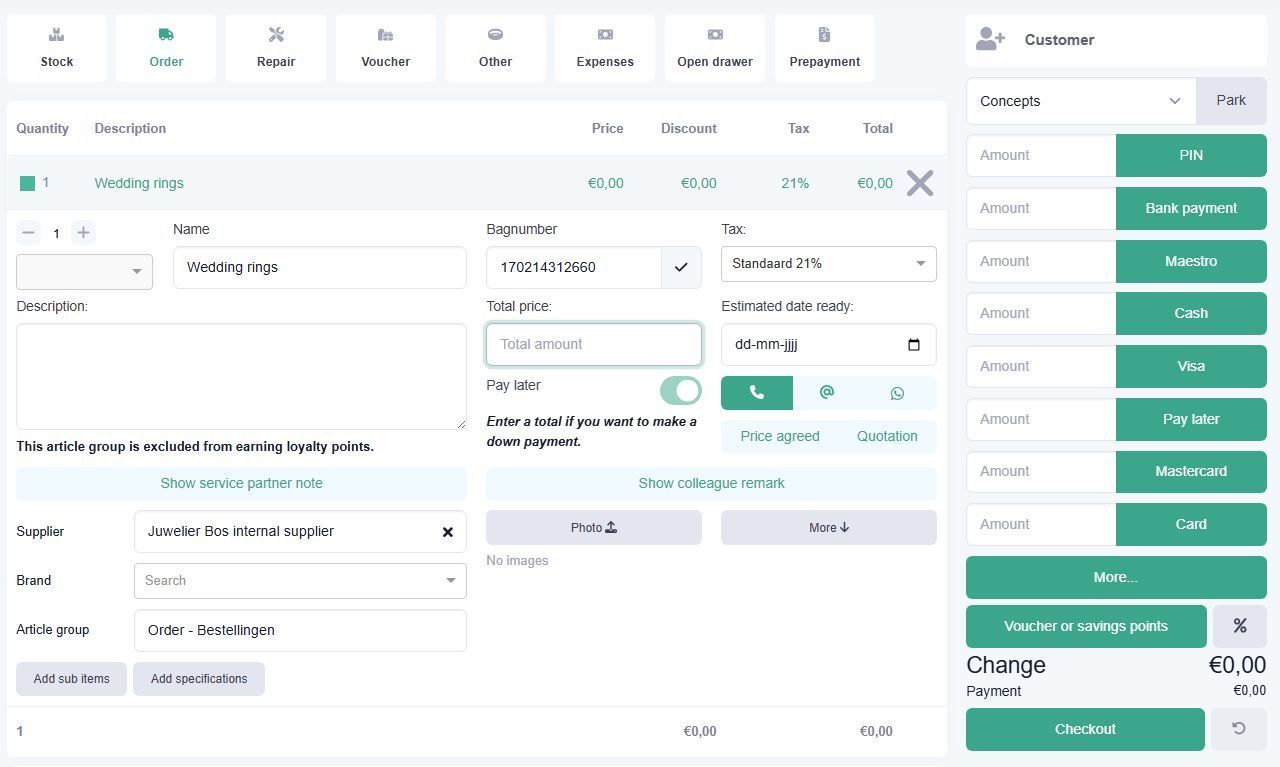Remove the Wedding rings line item

(919, 183)
